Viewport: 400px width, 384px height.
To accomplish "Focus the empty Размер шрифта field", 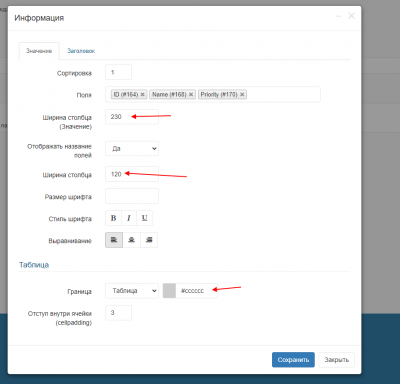I will (132, 196).
